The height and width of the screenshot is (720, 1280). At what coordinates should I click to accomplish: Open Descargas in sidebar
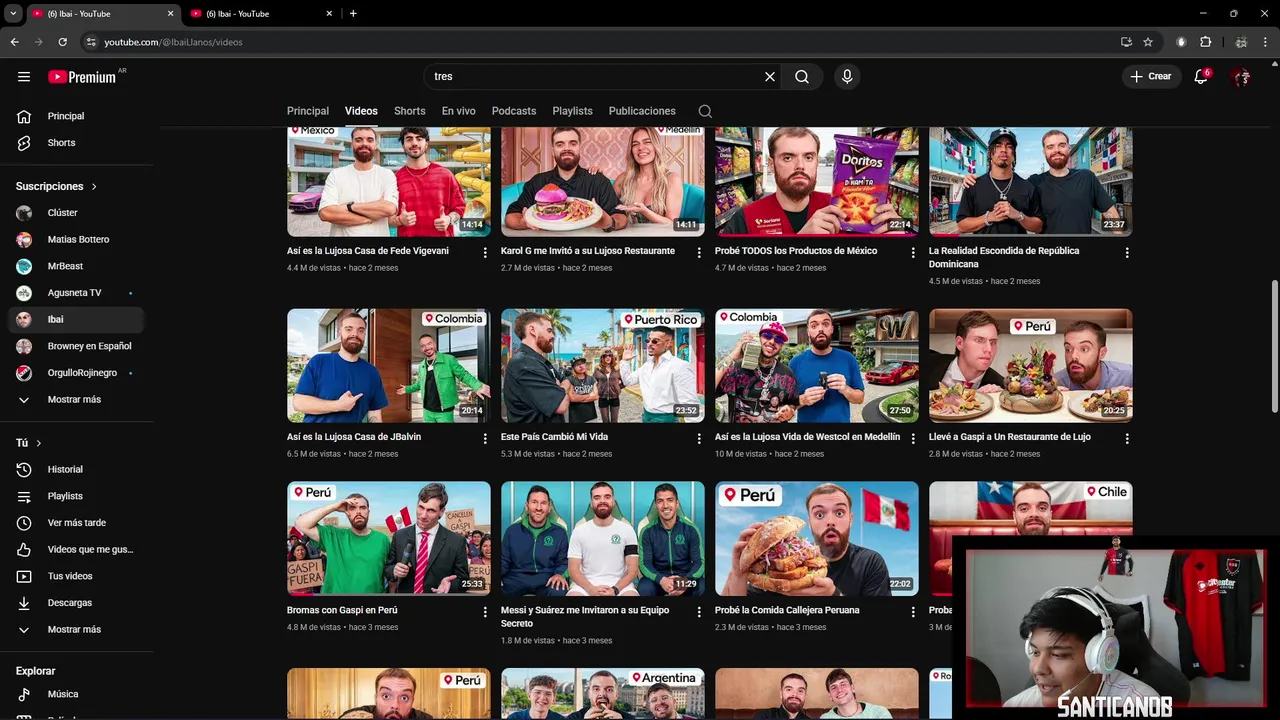[77, 603]
